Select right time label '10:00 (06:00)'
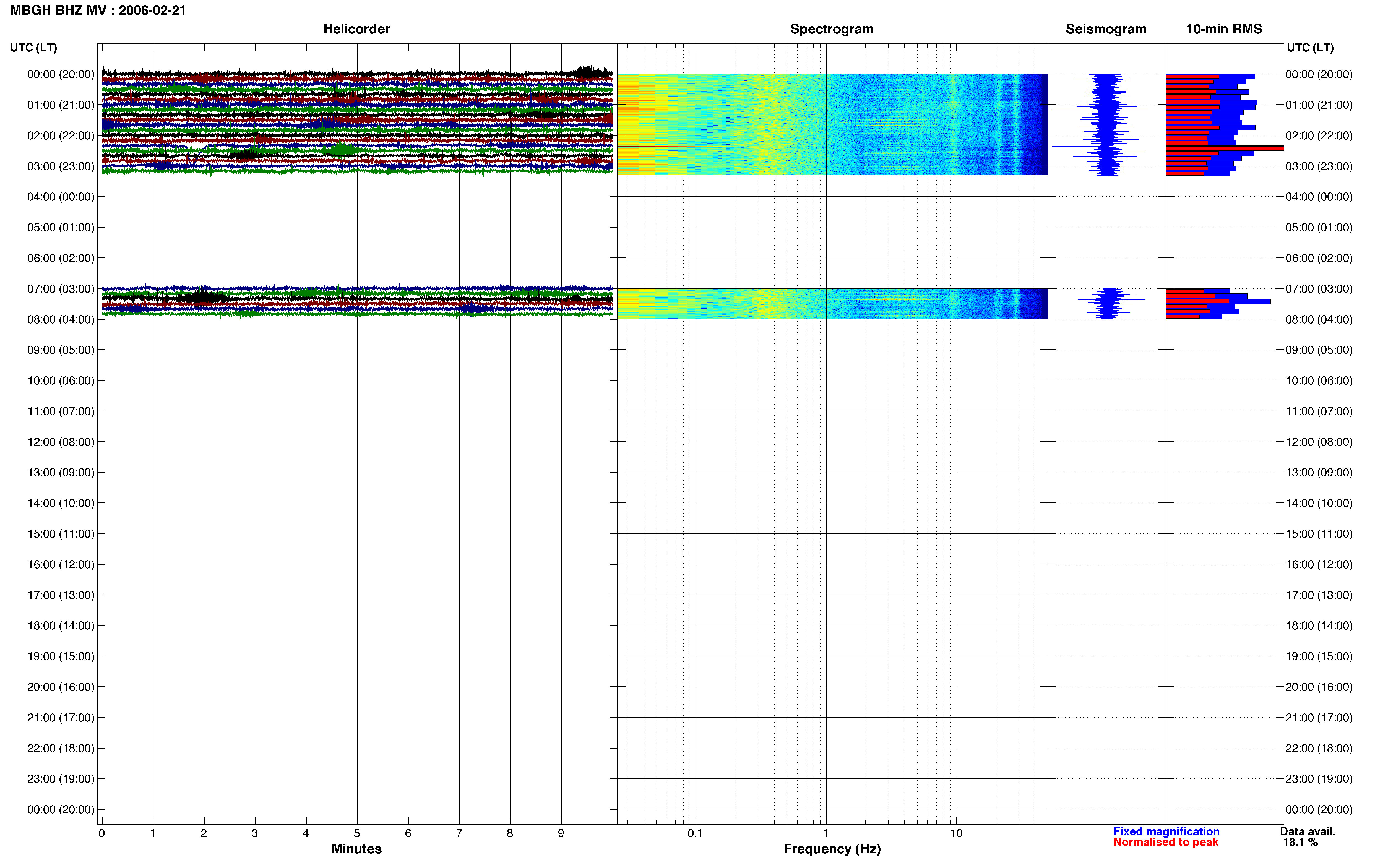This screenshot has height=868, width=1388. pos(1319,380)
